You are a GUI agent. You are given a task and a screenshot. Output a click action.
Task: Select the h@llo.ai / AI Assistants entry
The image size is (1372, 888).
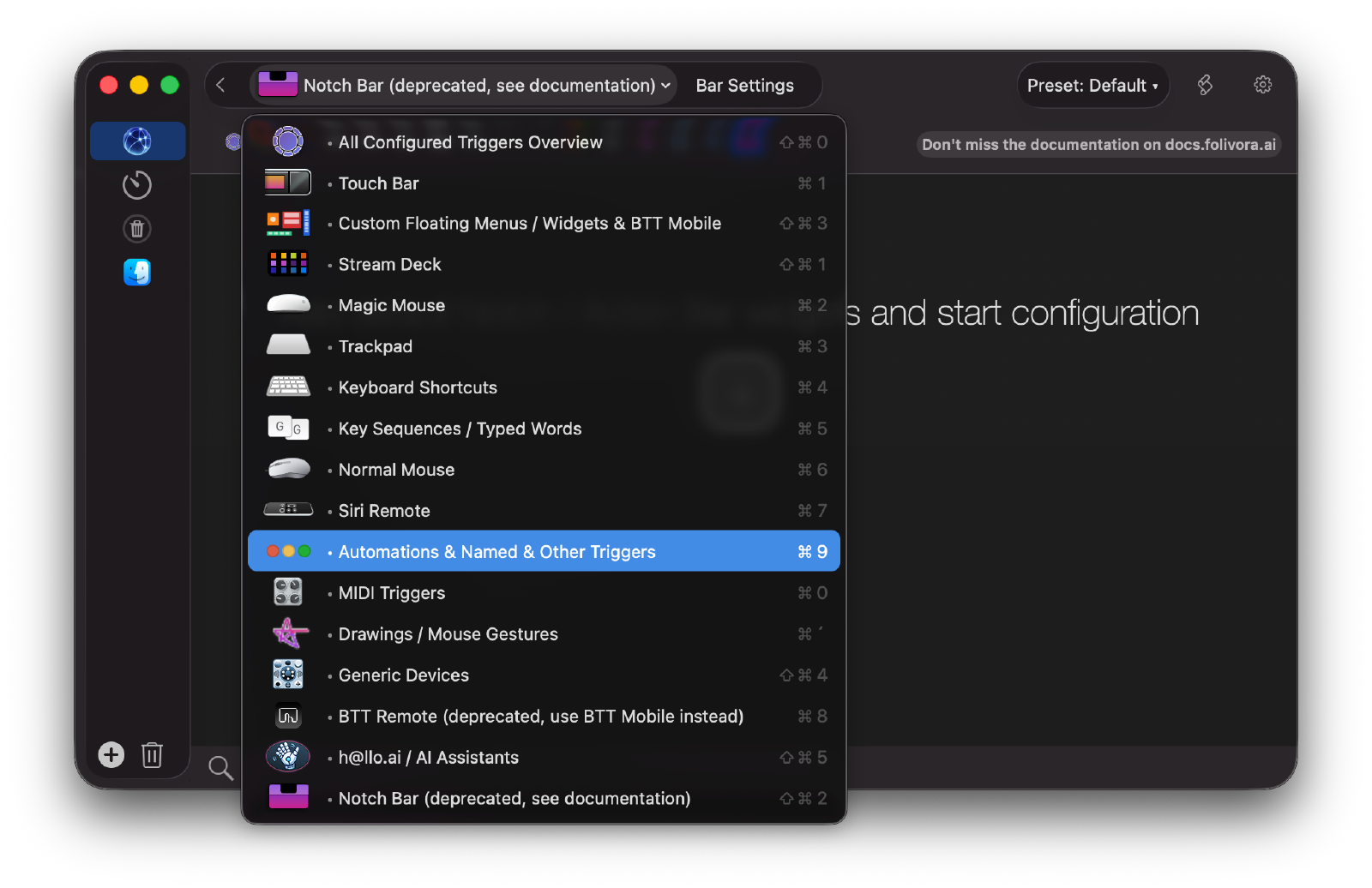point(427,757)
